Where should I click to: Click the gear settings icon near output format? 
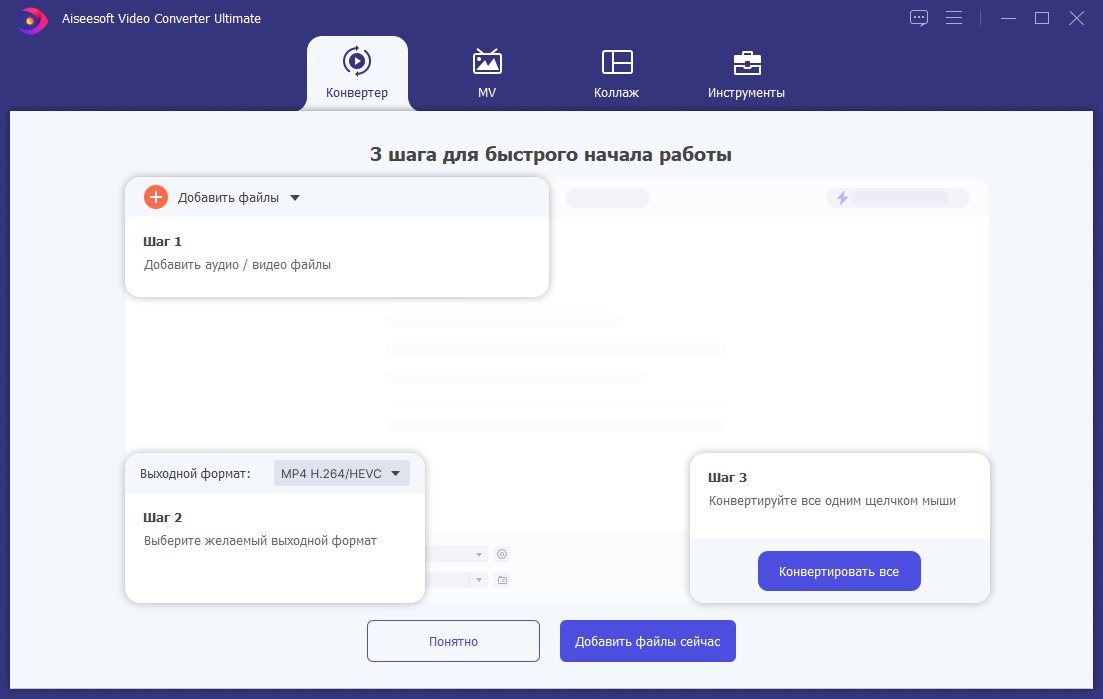tap(502, 554)
